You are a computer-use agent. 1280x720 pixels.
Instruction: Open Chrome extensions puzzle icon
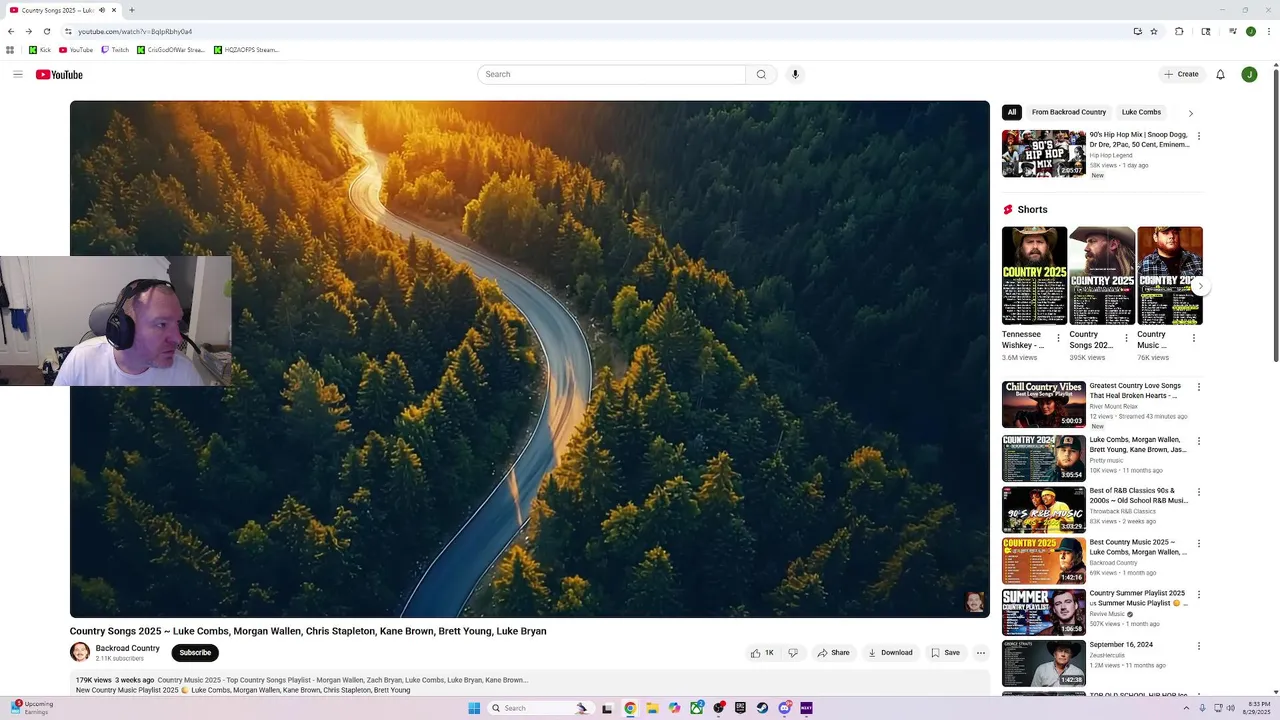(x=1179, y=31)
